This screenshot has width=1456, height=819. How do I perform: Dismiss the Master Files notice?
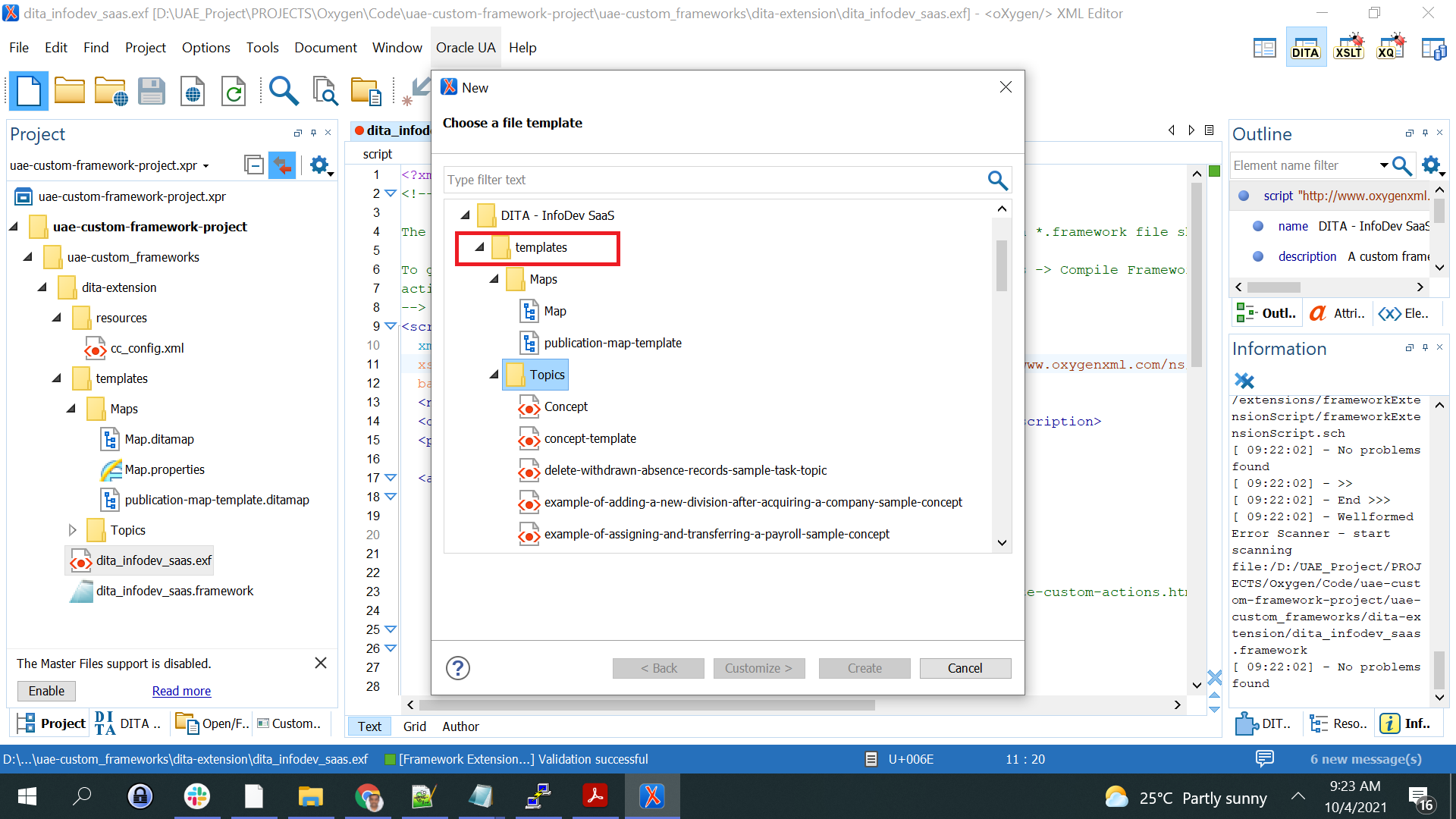321,663
